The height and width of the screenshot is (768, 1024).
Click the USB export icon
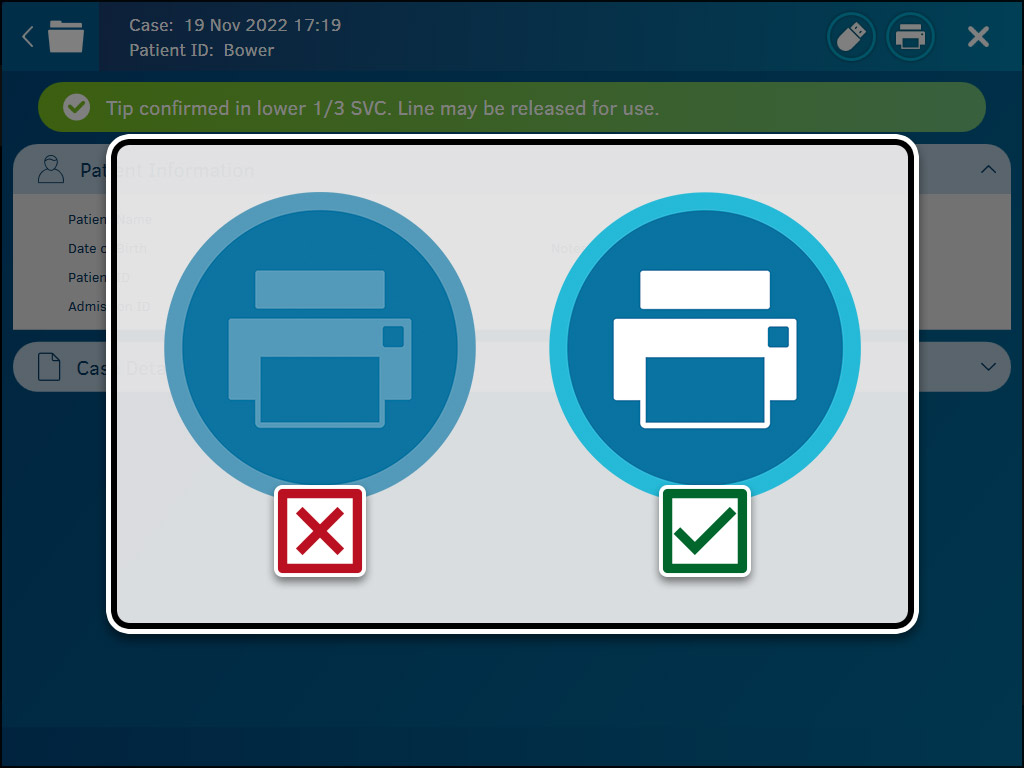[x=851, y=36]
